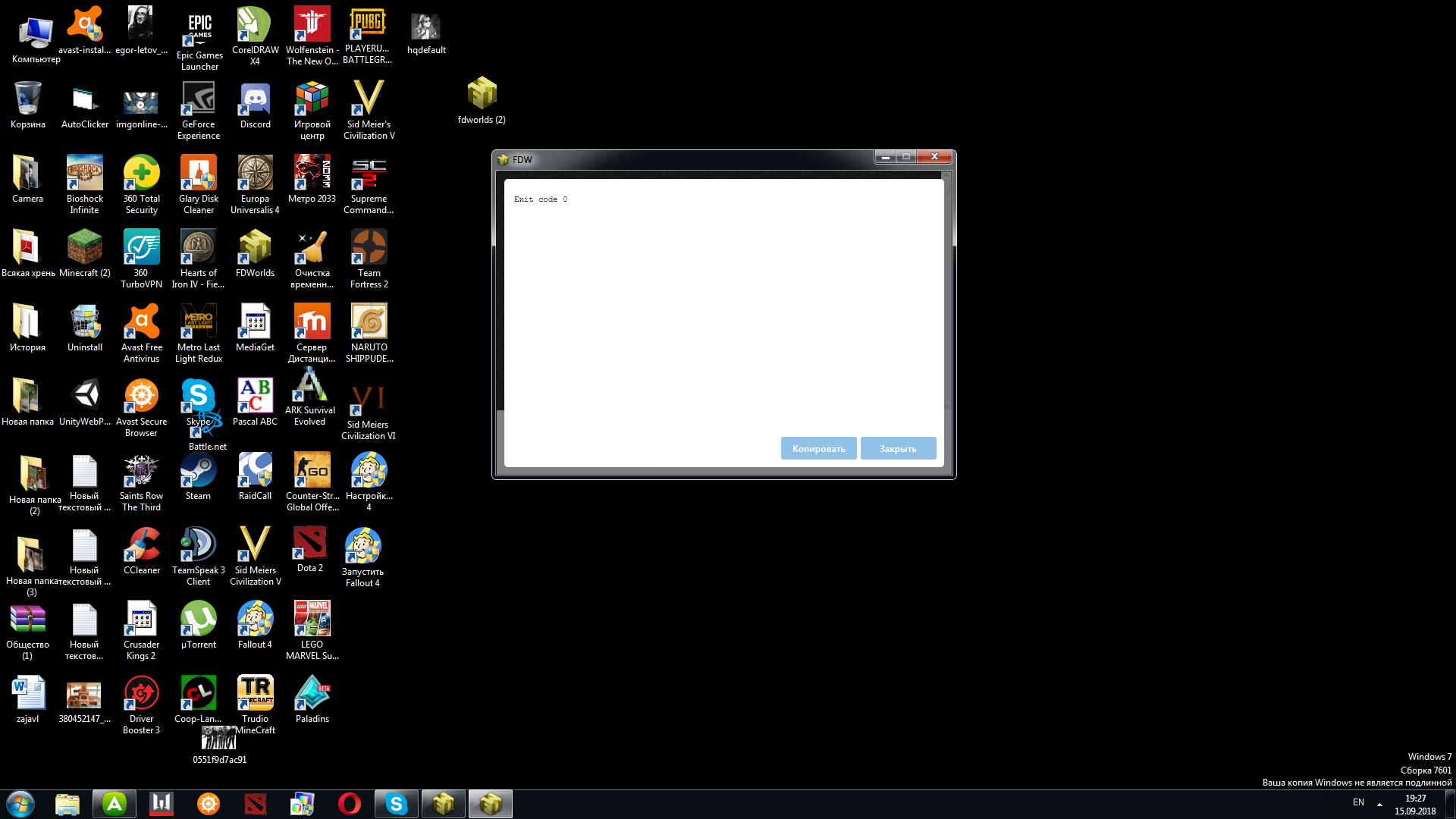Expand FDW window via maximize button

click(906, 157)
